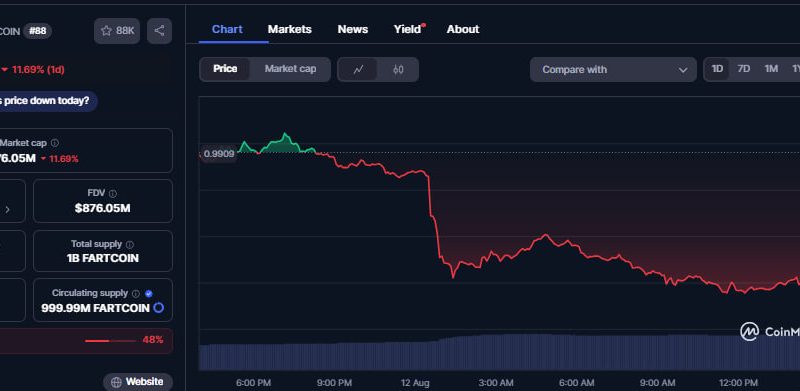Select the 7D time range
The width and height of the screenshot is (800, 391).
coord(744,69)
